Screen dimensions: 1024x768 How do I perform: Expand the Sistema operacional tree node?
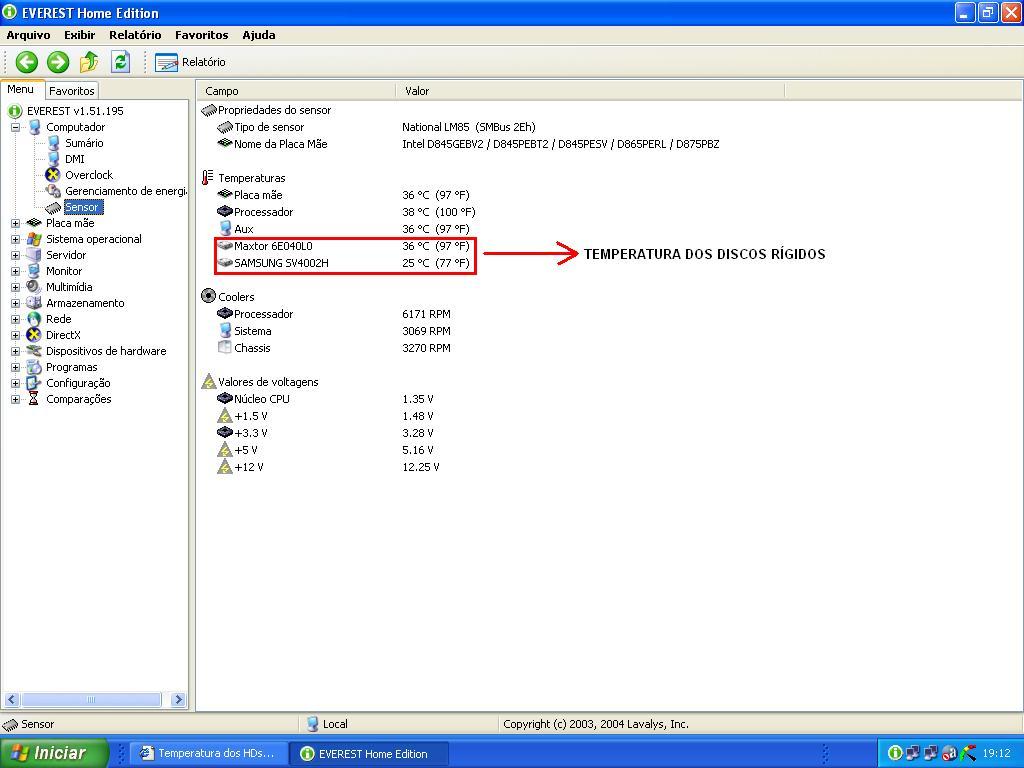tap(16, 240)
